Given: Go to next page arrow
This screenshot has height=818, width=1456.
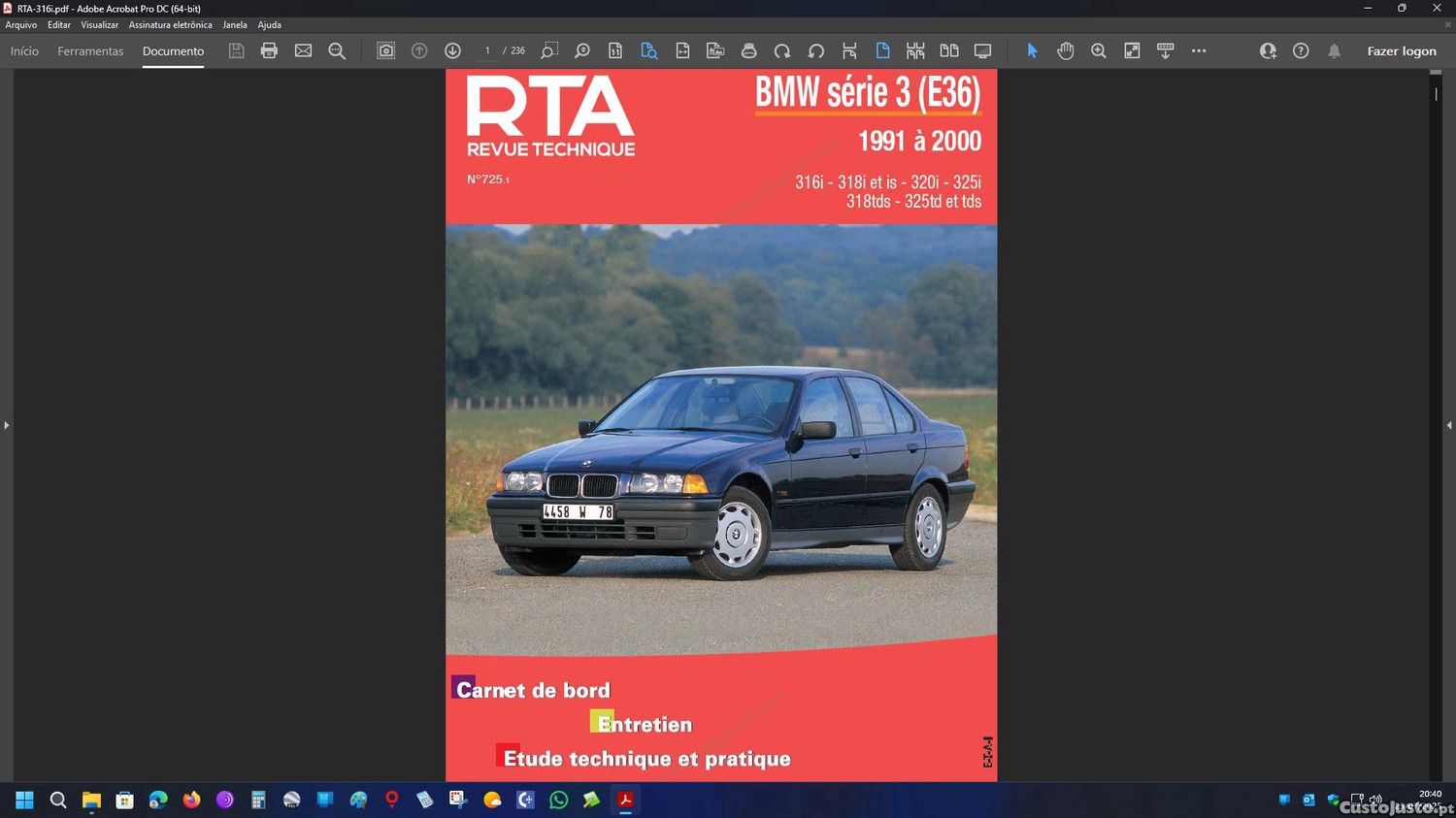Looking at the screenshot, I should (452, 50).
